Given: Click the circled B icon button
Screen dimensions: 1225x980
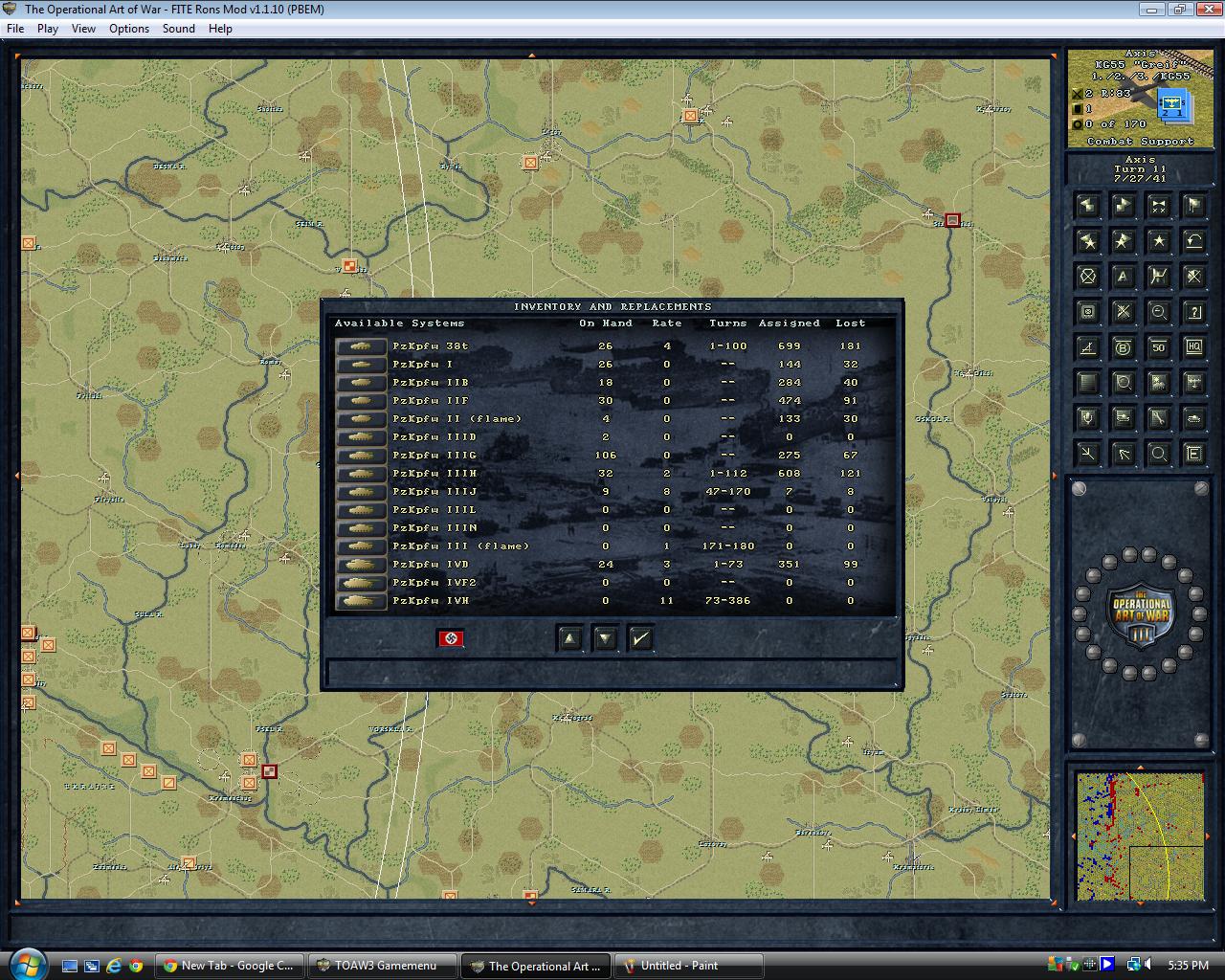Looking at the screenshot, I should click(1123, 347).
